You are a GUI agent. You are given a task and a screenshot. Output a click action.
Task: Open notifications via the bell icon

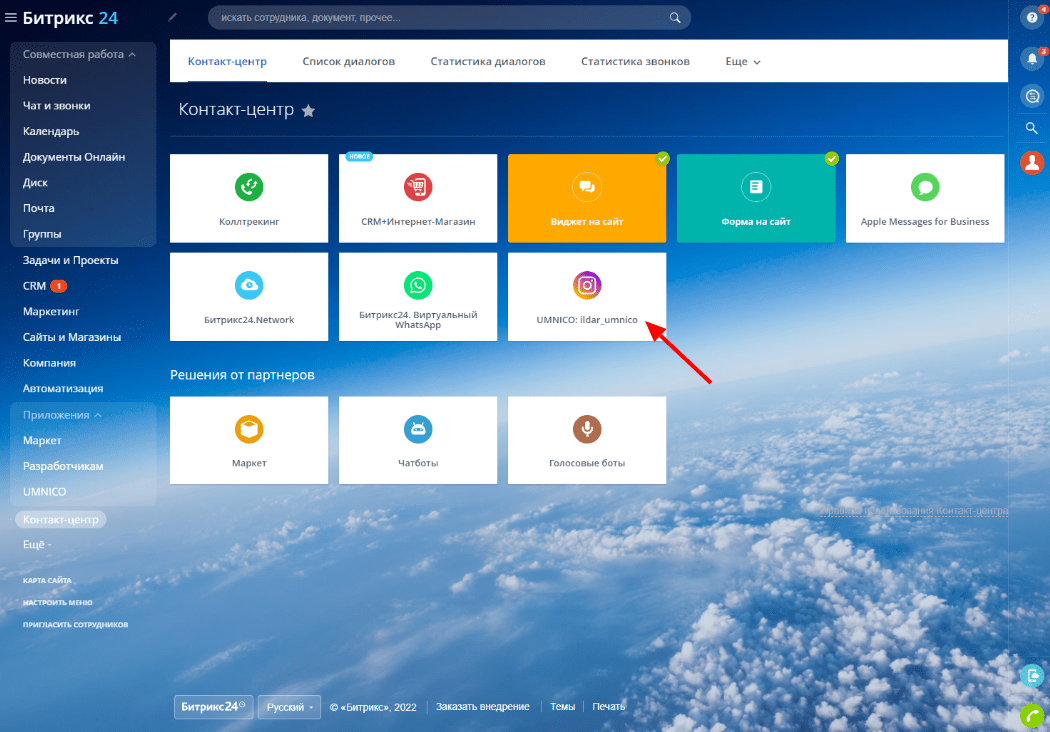click(x=1032, y=59)
